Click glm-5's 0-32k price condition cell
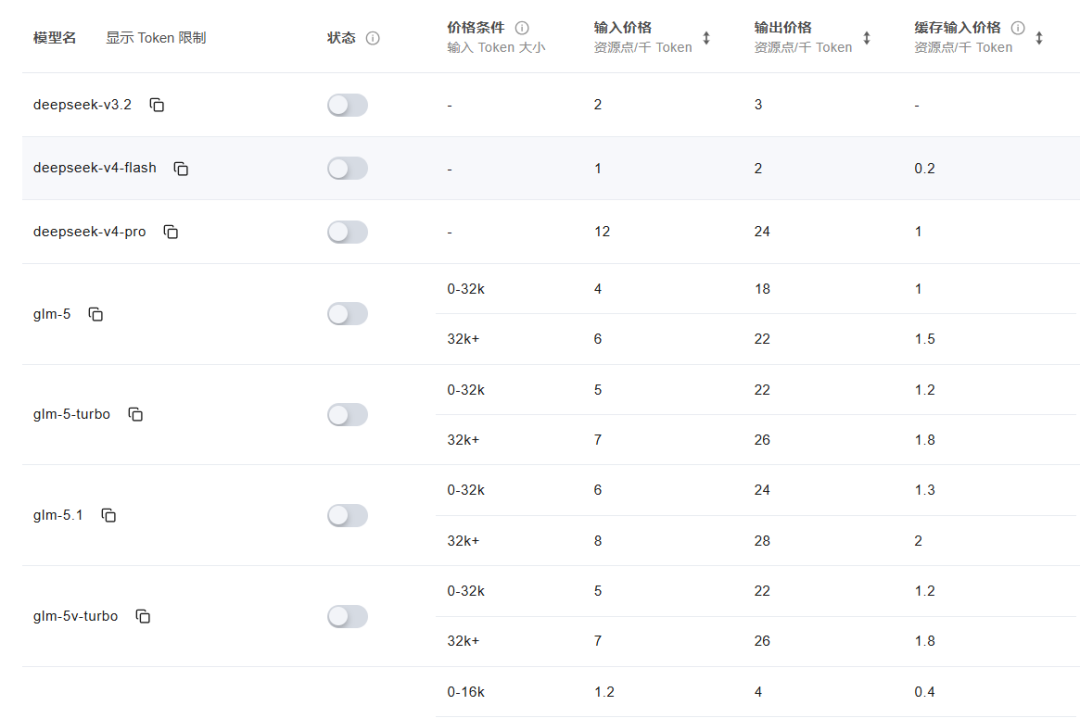The height and width of the screenshot is (718, 1080). [466, 289]
